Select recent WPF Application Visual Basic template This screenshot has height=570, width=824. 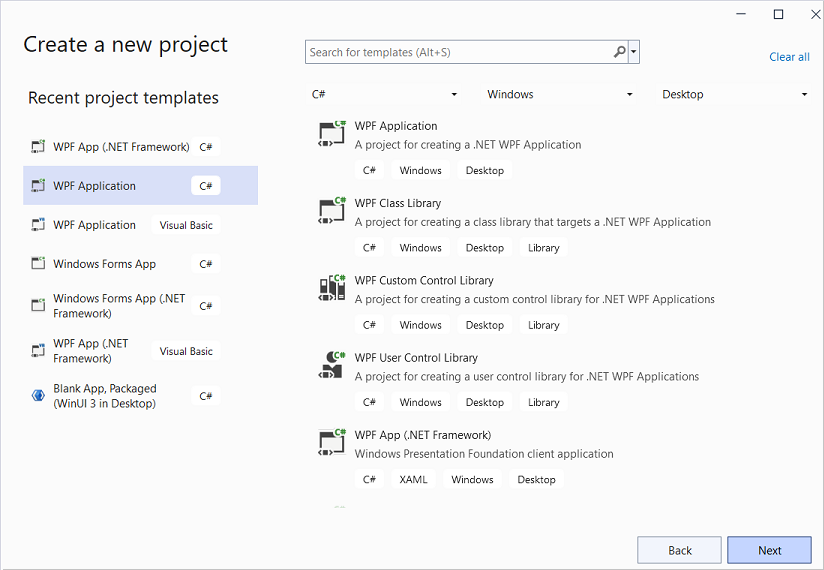(94, 225)
